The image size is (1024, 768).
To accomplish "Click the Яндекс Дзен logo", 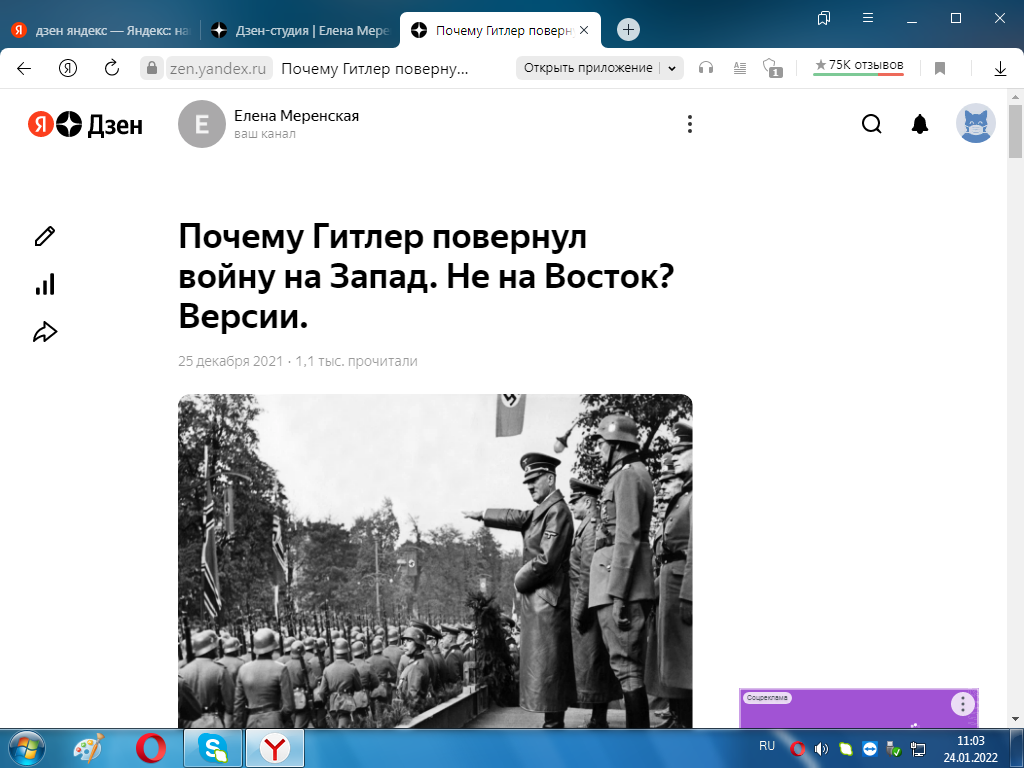I will [x=84, y=124].
